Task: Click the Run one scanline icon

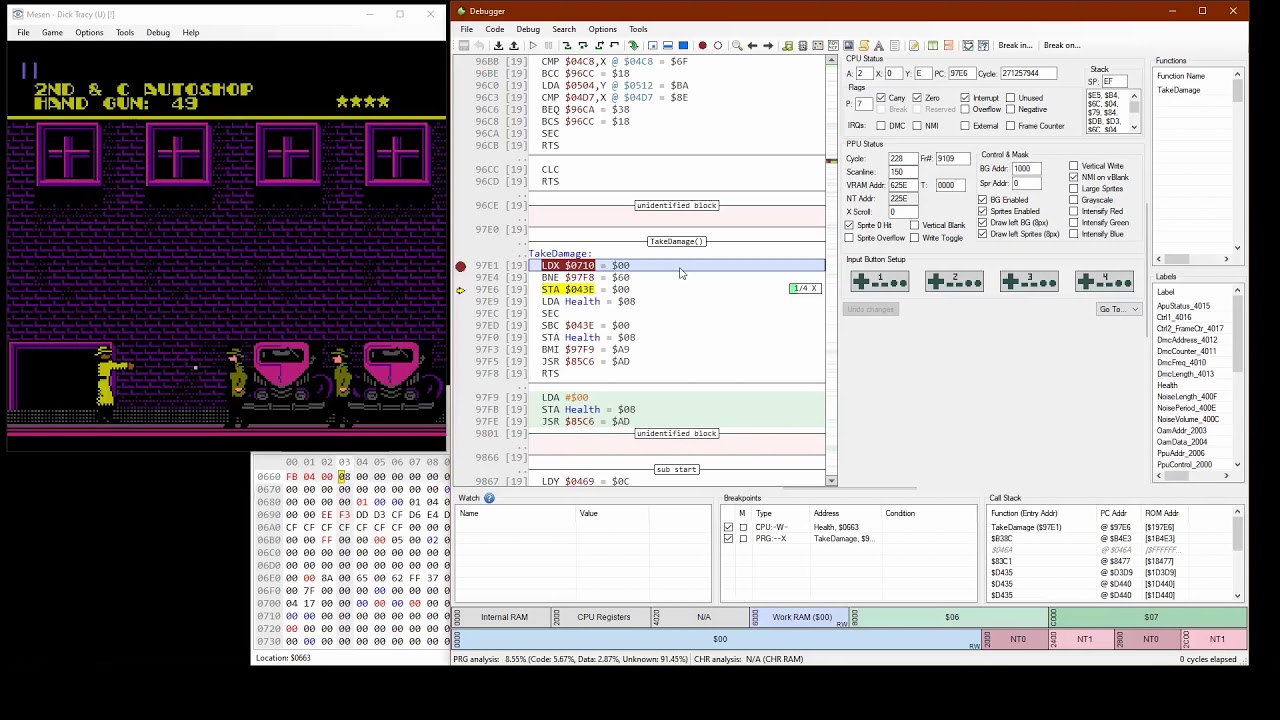Action: pyautogui.click(x=668, y=45)
